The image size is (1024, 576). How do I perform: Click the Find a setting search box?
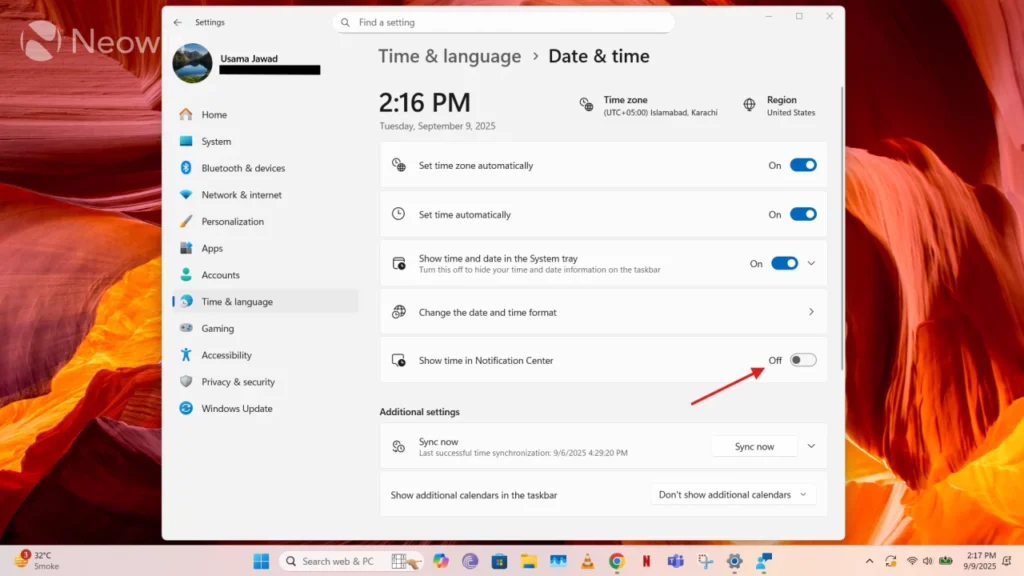point(503,22)
